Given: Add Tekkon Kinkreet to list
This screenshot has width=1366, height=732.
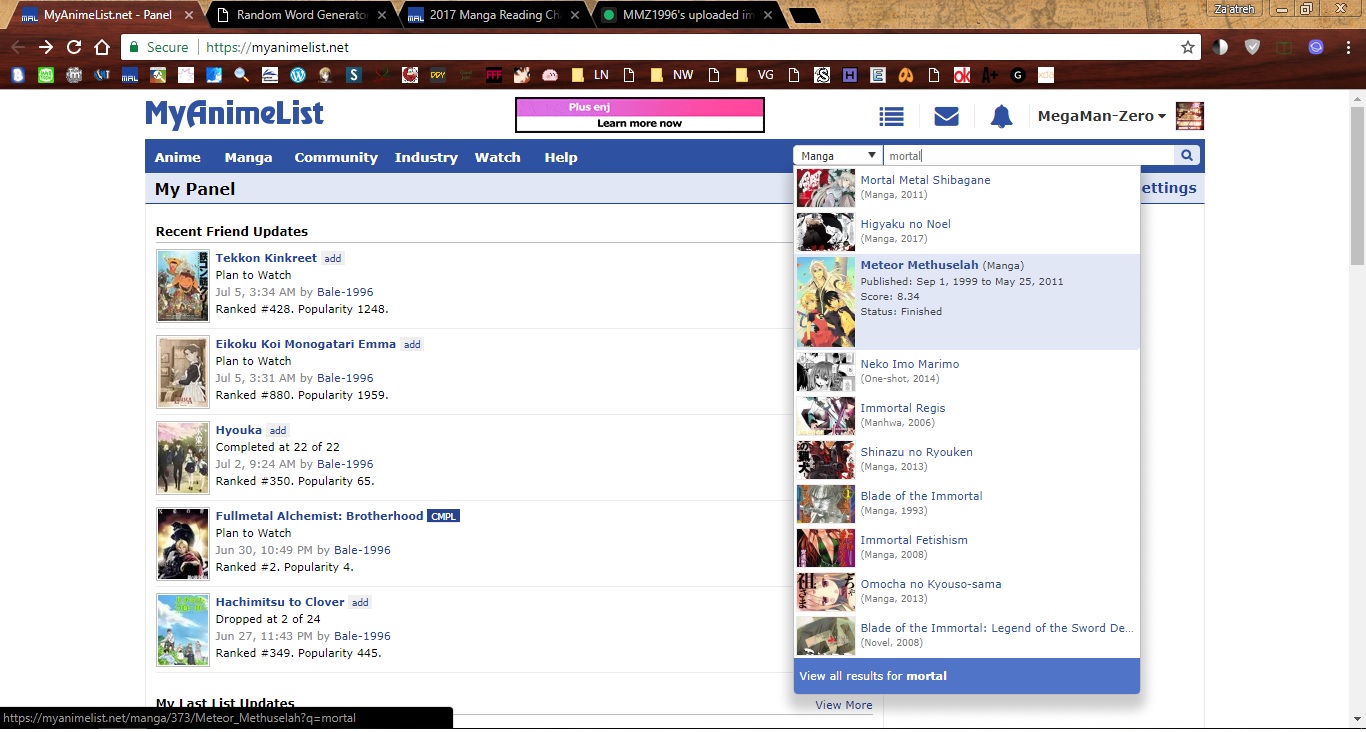Looking at the screenshot, I should 333,259.
